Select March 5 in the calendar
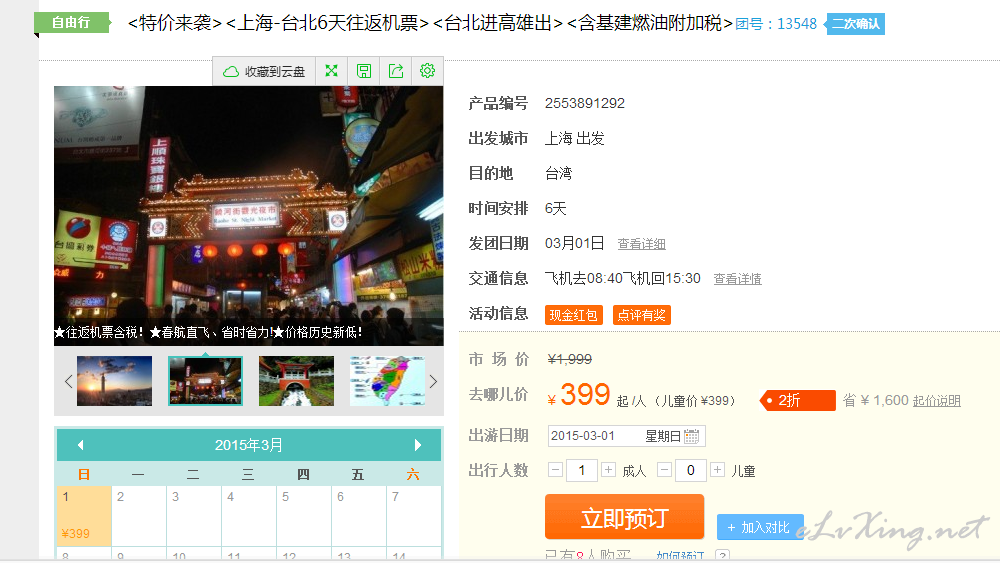1000x563 pixels. [304, 515]
